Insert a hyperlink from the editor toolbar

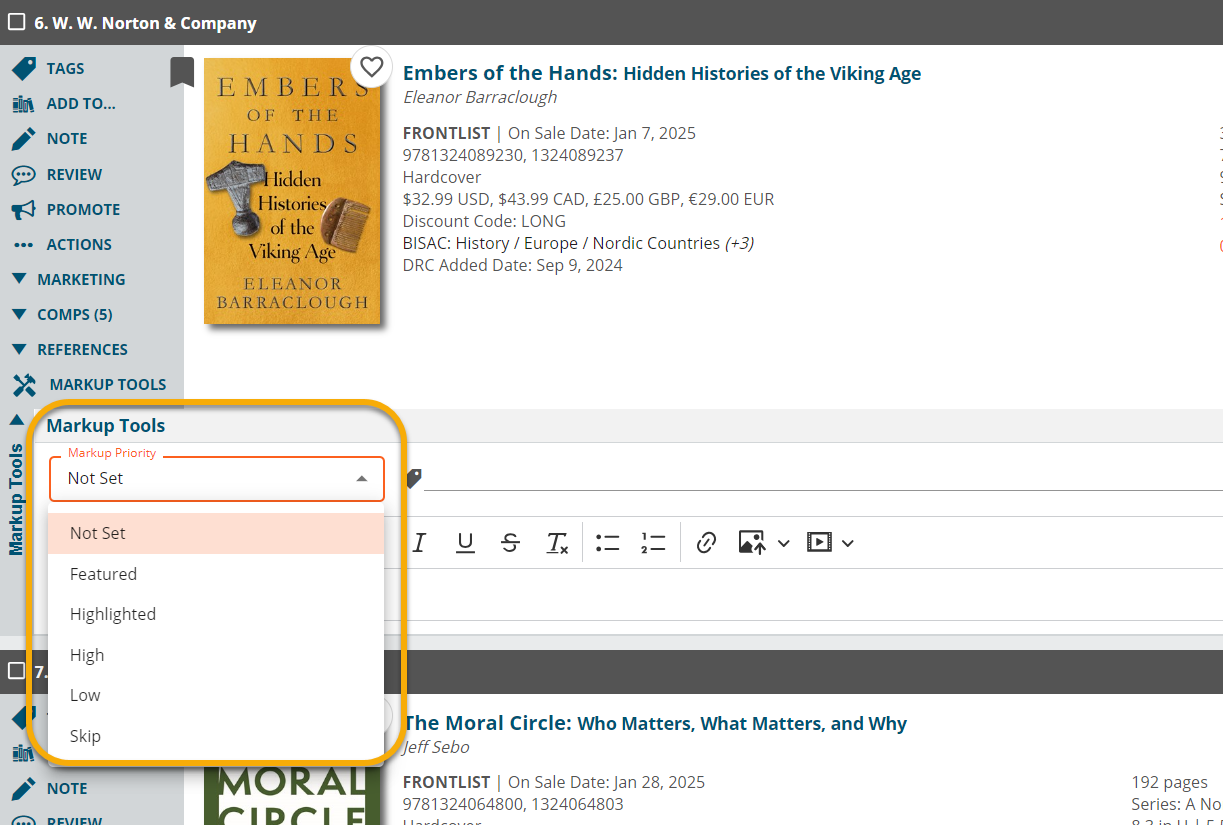[x=706, y=543]
